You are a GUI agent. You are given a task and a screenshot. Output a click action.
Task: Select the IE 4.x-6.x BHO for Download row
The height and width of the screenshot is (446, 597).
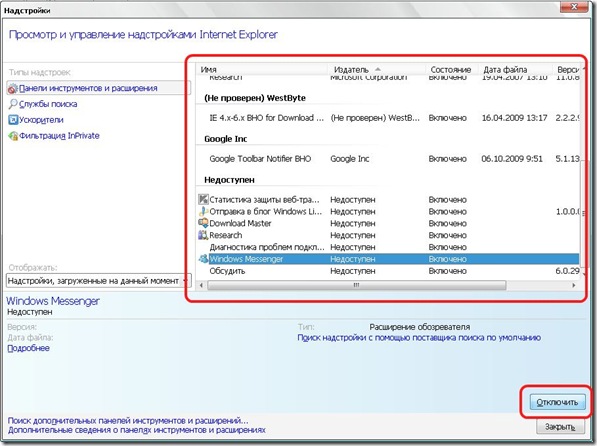click(x=388, y=118)
